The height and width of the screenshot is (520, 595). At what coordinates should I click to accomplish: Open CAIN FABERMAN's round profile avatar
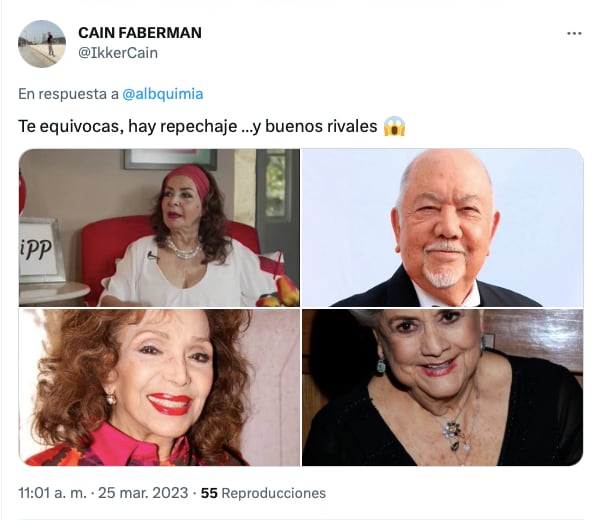(42, 44)
